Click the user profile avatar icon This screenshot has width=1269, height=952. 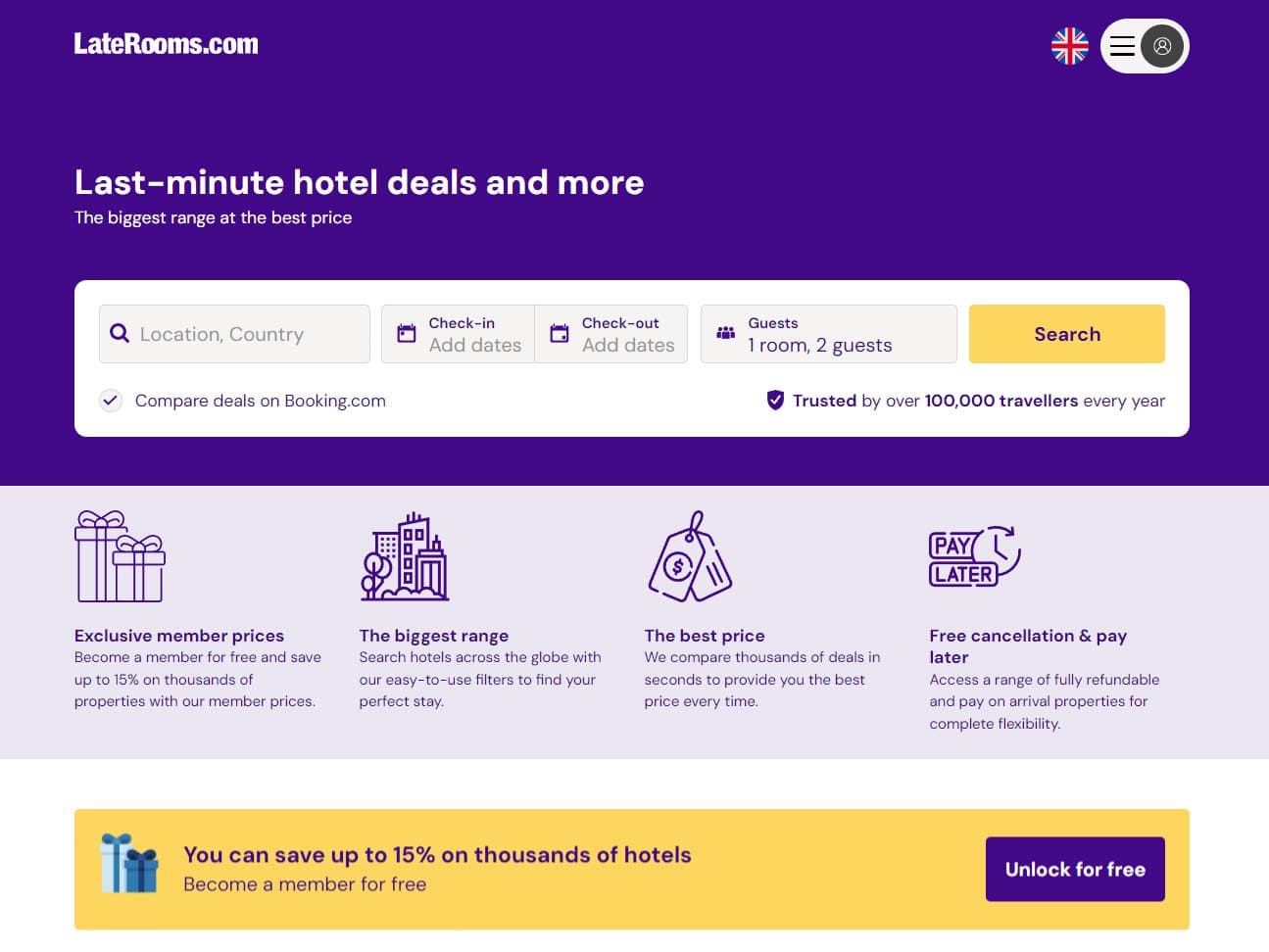1162,46
